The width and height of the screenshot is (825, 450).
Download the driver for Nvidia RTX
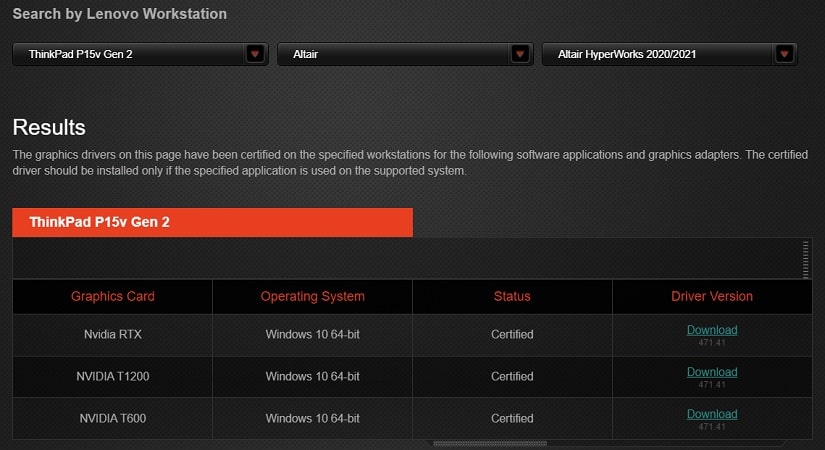coord(712,330)
